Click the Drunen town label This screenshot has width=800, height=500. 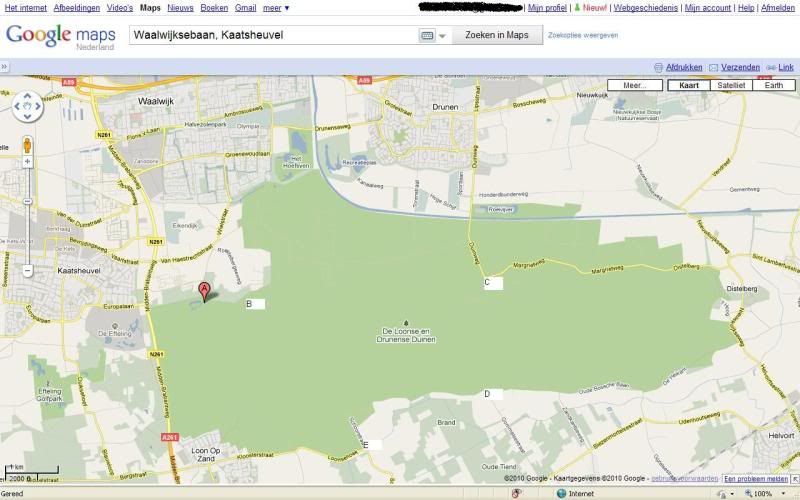coord(445,107)
